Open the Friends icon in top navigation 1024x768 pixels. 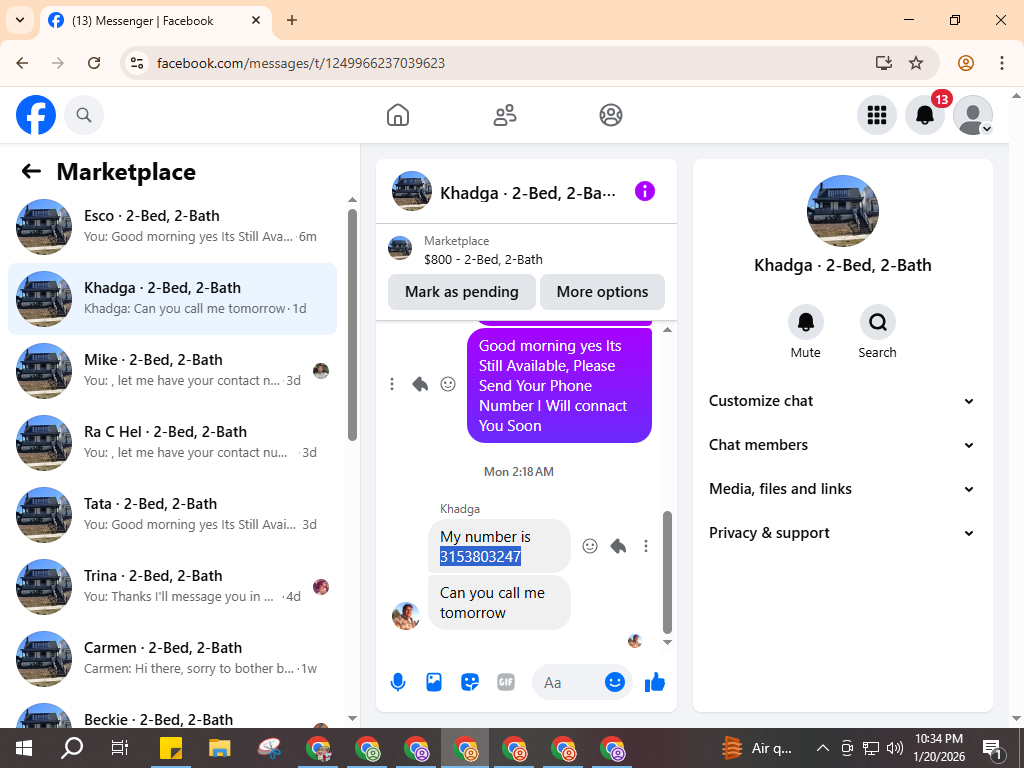[x=504, y=115]
